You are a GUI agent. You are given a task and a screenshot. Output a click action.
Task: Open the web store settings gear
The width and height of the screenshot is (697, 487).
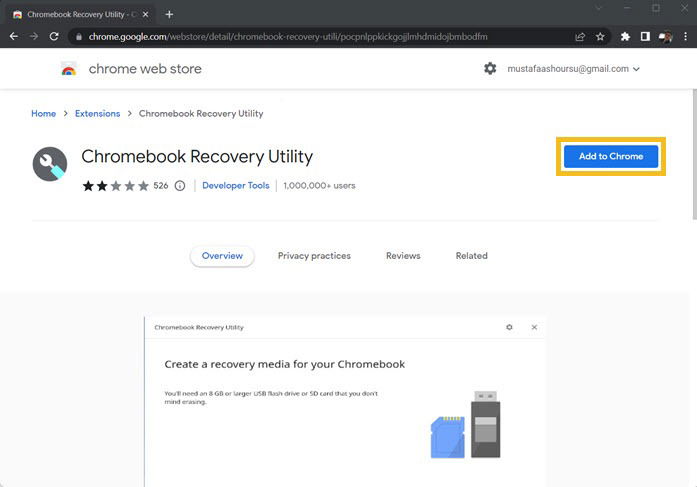click(x=490, y=68)
